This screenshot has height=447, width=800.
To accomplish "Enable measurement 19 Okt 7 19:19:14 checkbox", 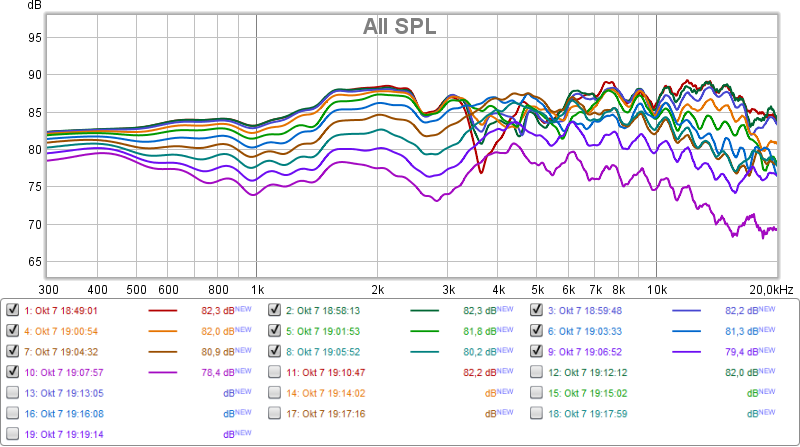I will (13, 434).
